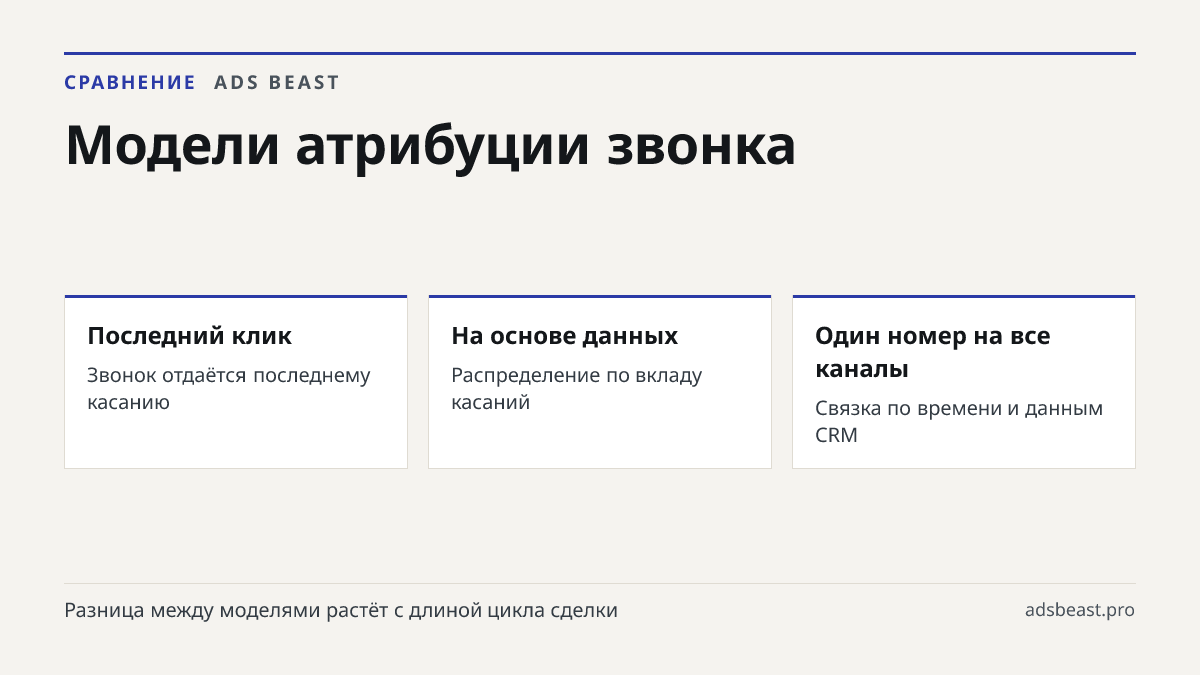This screenshot has height=675, width=1200.
Task: Choose the 'Один номер на все каналы' title
Action: coord(933,352)
